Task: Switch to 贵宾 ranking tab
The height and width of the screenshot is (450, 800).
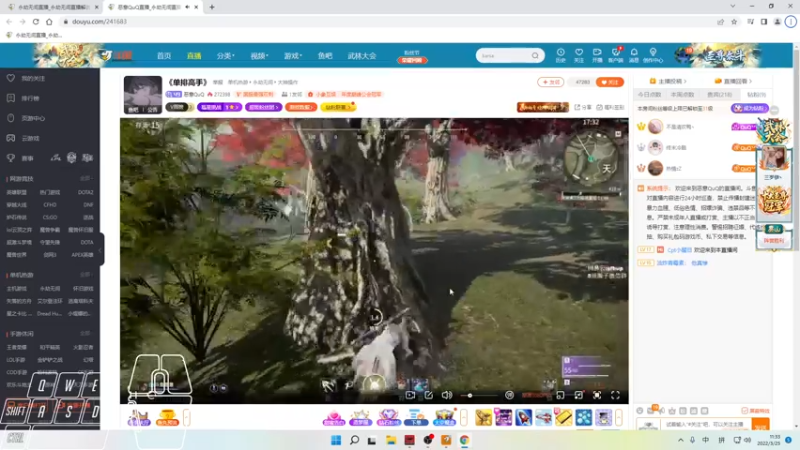Action: (719, 95)
